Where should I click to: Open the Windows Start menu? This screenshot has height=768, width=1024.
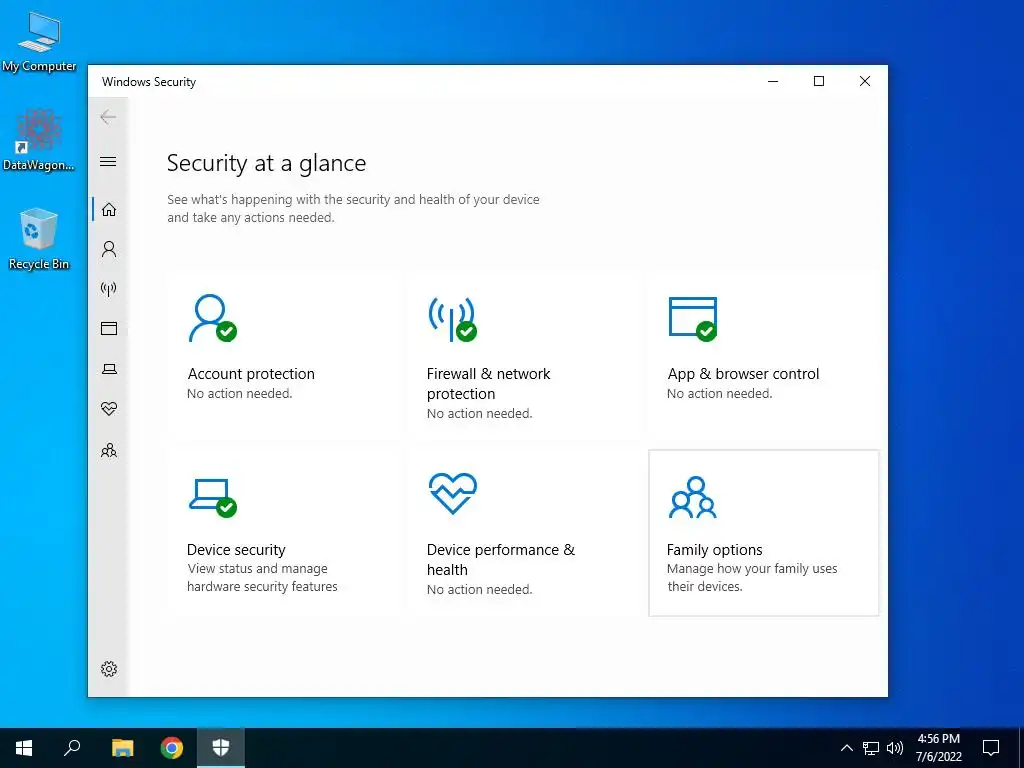(x=24, y=748)
